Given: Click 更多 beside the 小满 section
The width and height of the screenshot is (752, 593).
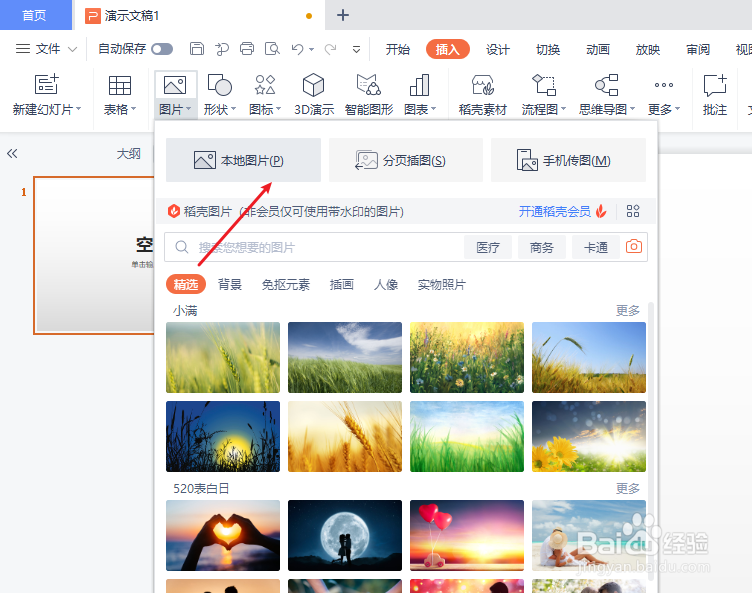Looking at the screenshot, I should [x=628, y=310].
